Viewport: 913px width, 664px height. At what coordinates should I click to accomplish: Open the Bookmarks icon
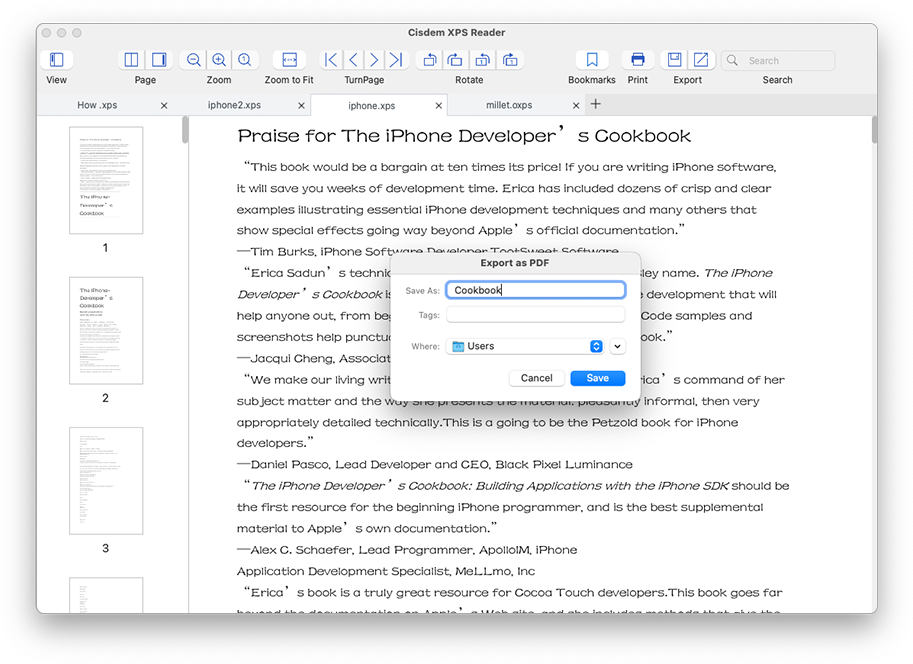pos(592,60)
